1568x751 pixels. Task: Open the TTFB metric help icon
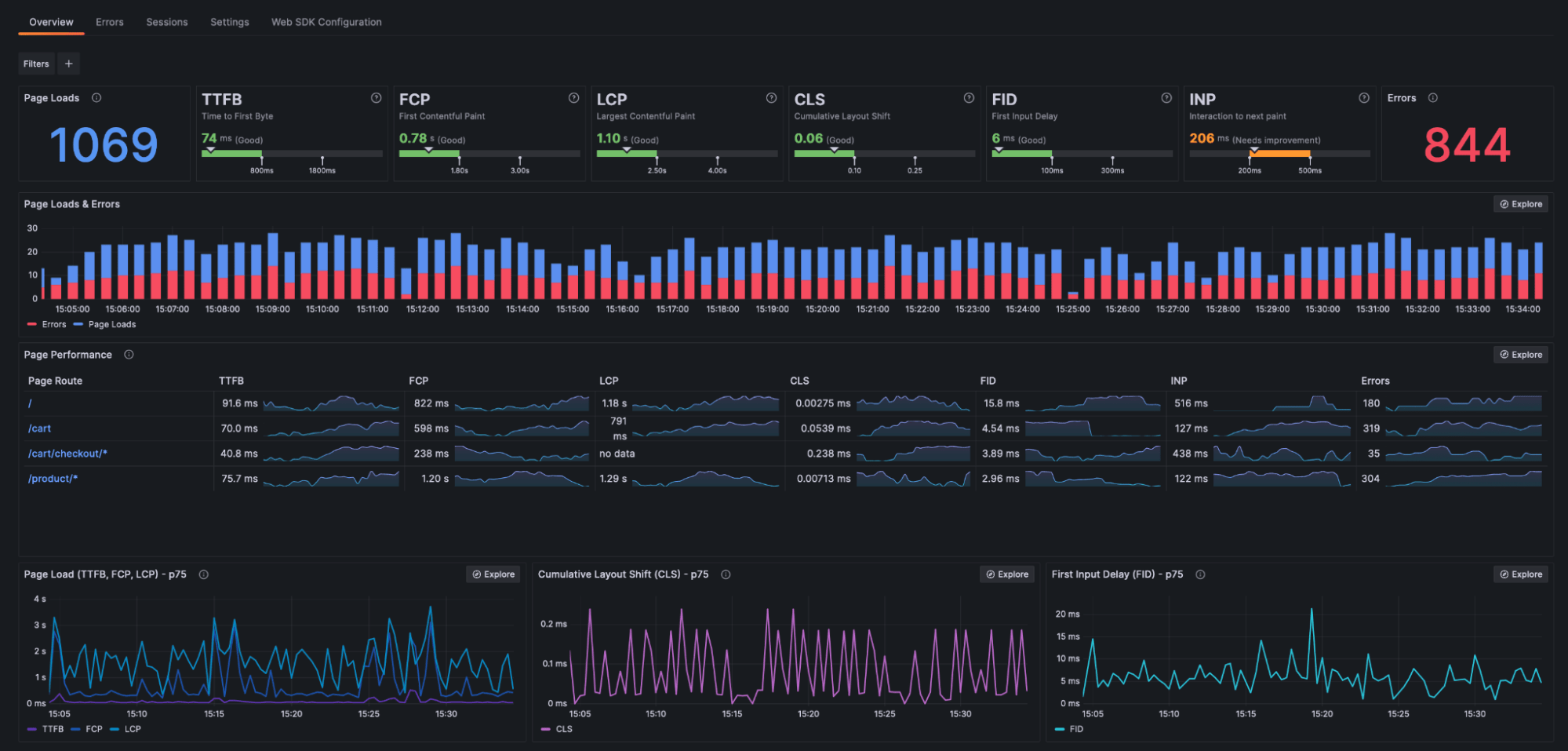pos(375,98)
